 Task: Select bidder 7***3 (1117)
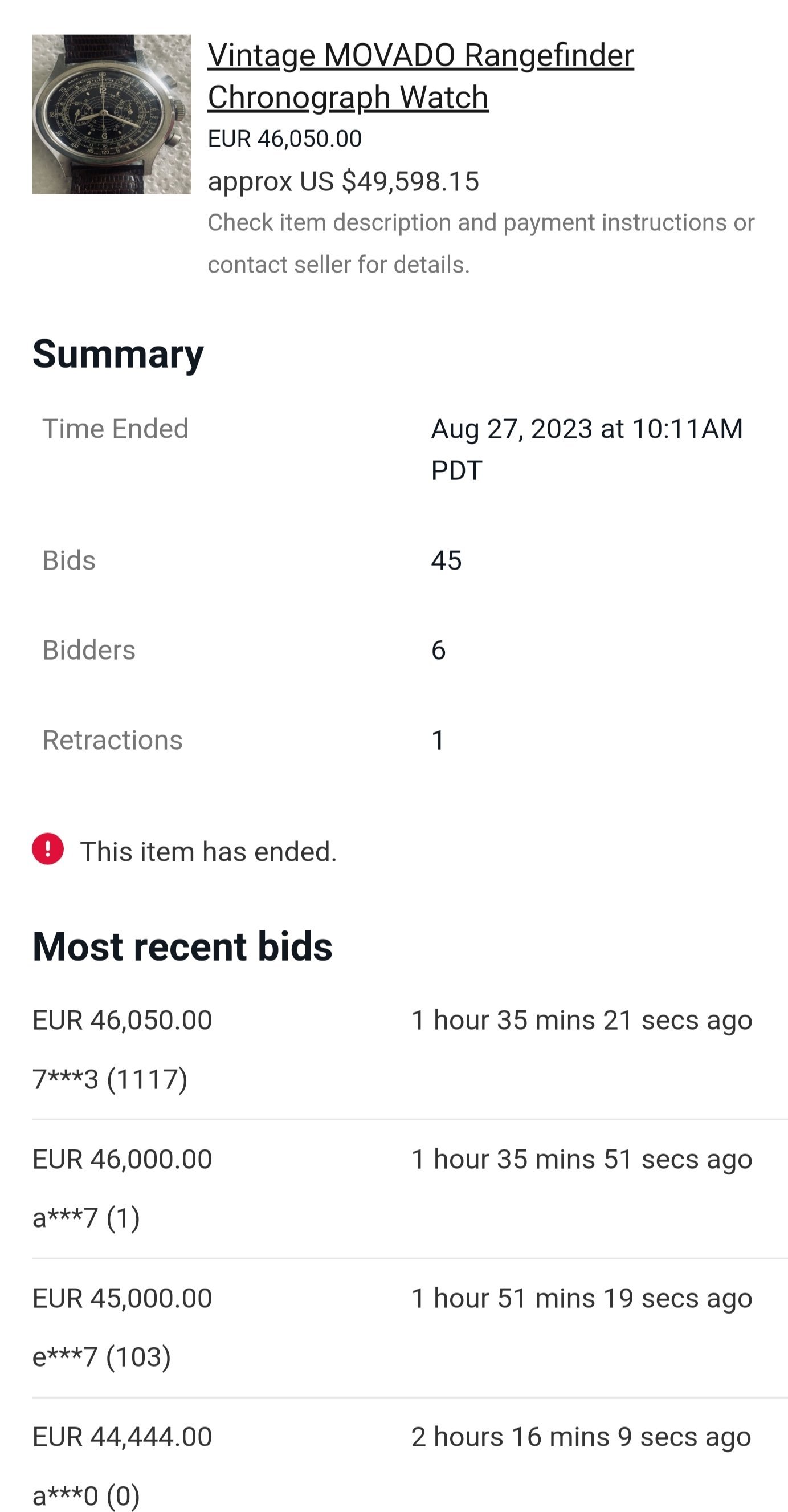(x=110, y=1079)
